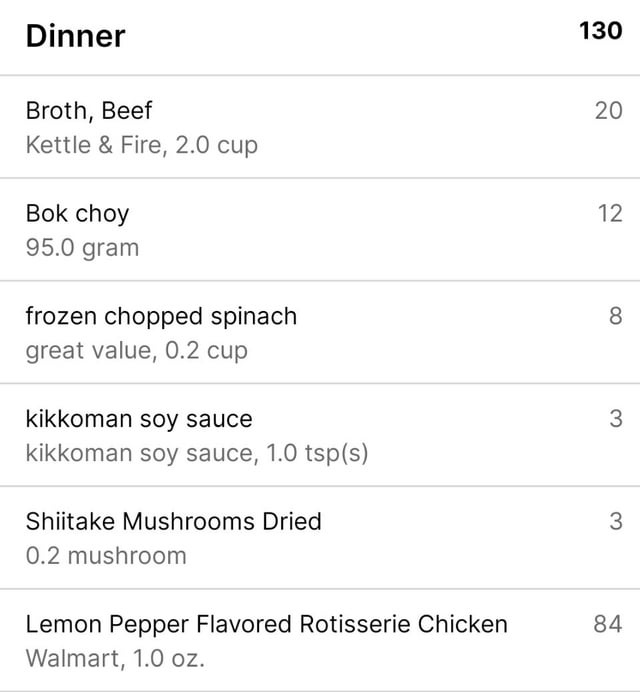
Task: Tap the 1.0 tsp(s) serving detail
Action: coord(317,453)
